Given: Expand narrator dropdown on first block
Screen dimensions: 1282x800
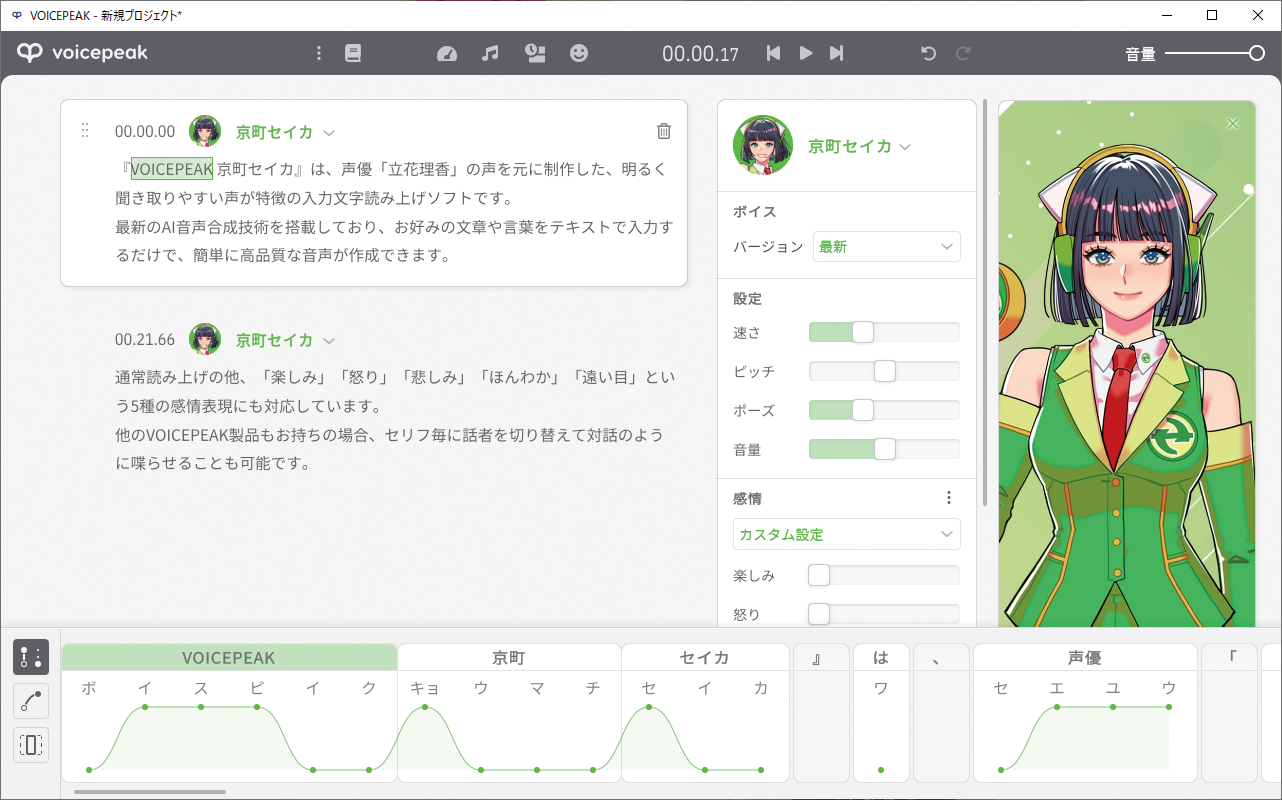Looking at the screenshot, I should (x=329, y=132).
